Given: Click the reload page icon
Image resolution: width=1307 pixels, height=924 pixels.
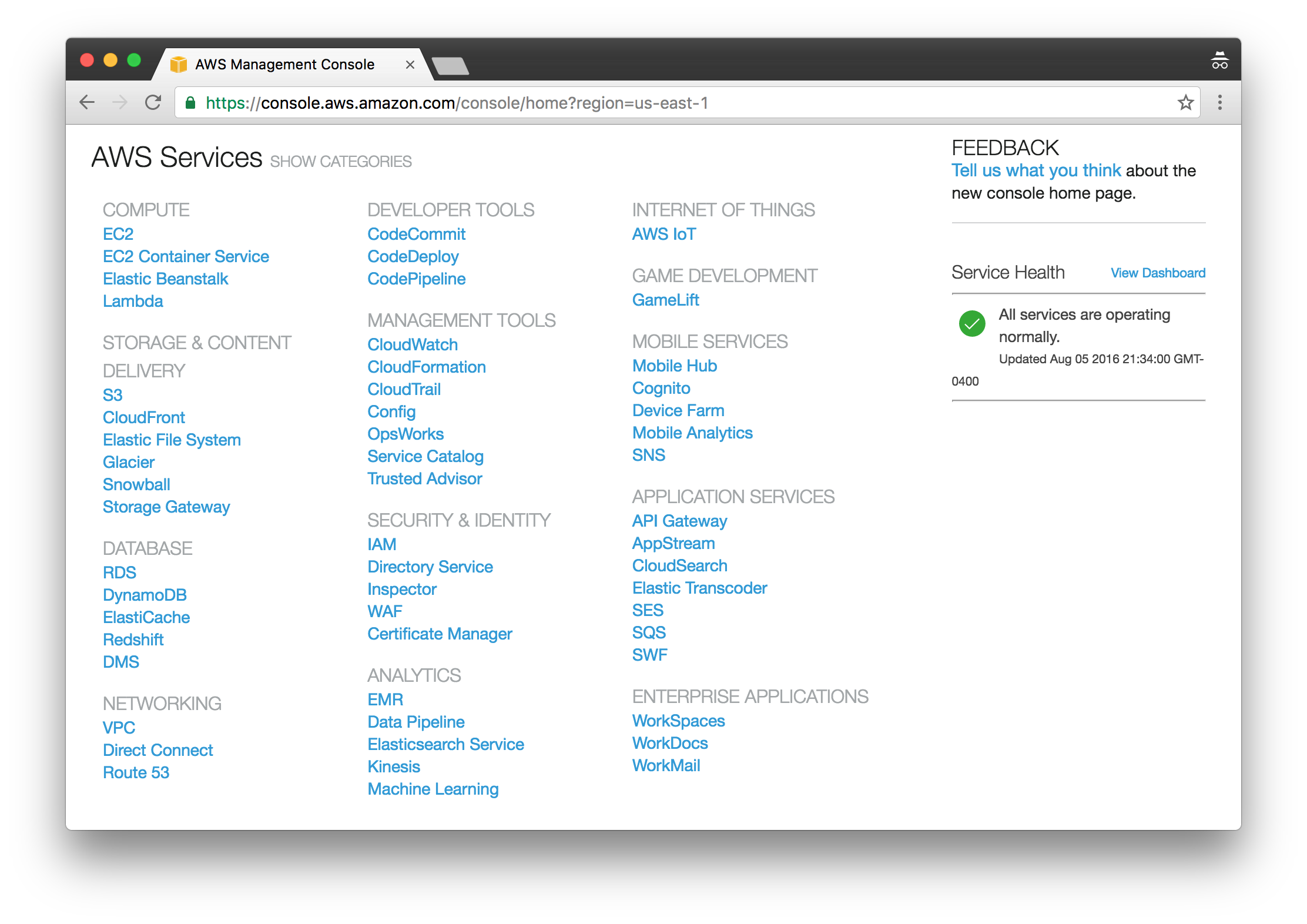Looking at the screenshot, I should (153, 102).
